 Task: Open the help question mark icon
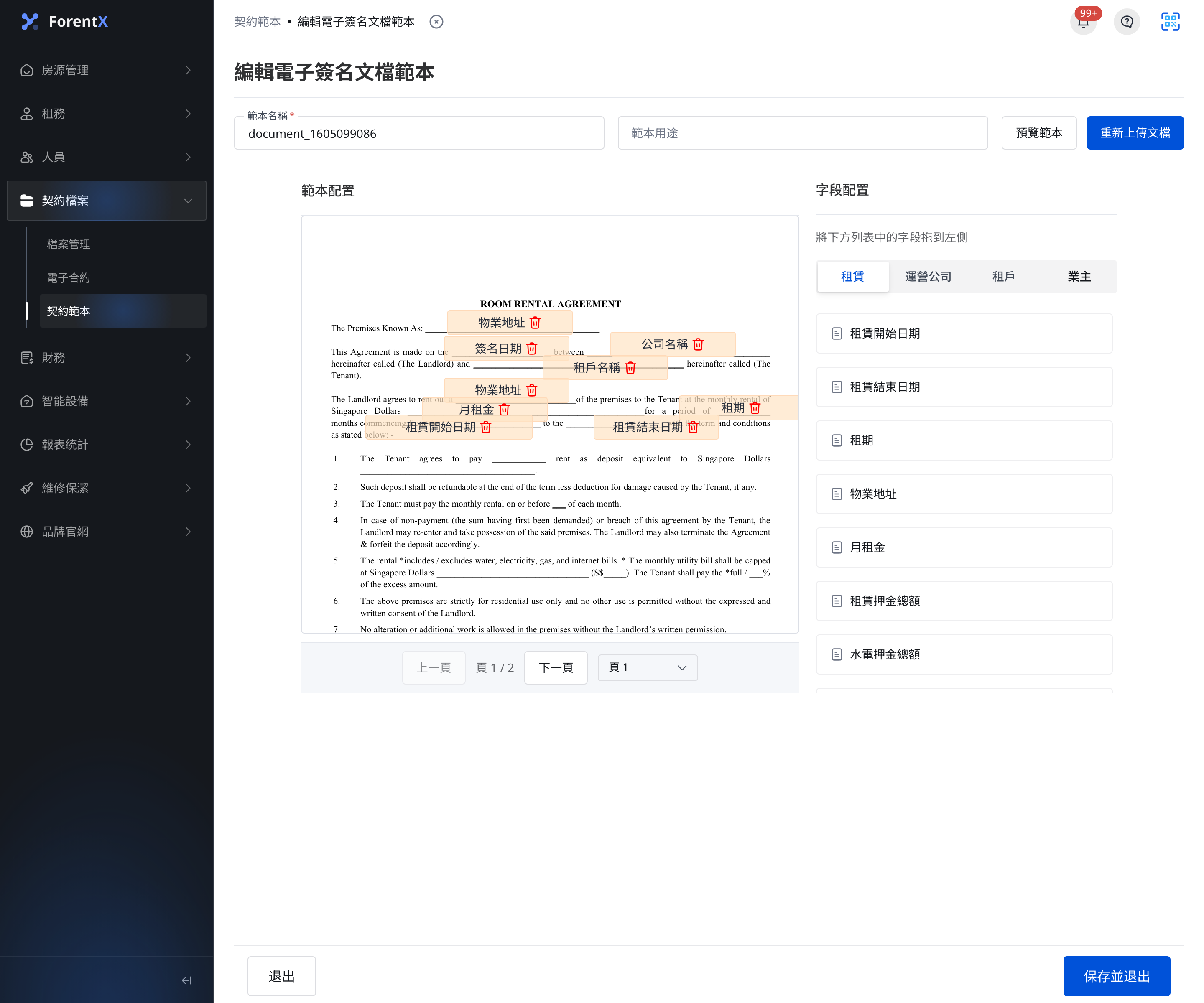point(1127,22)
